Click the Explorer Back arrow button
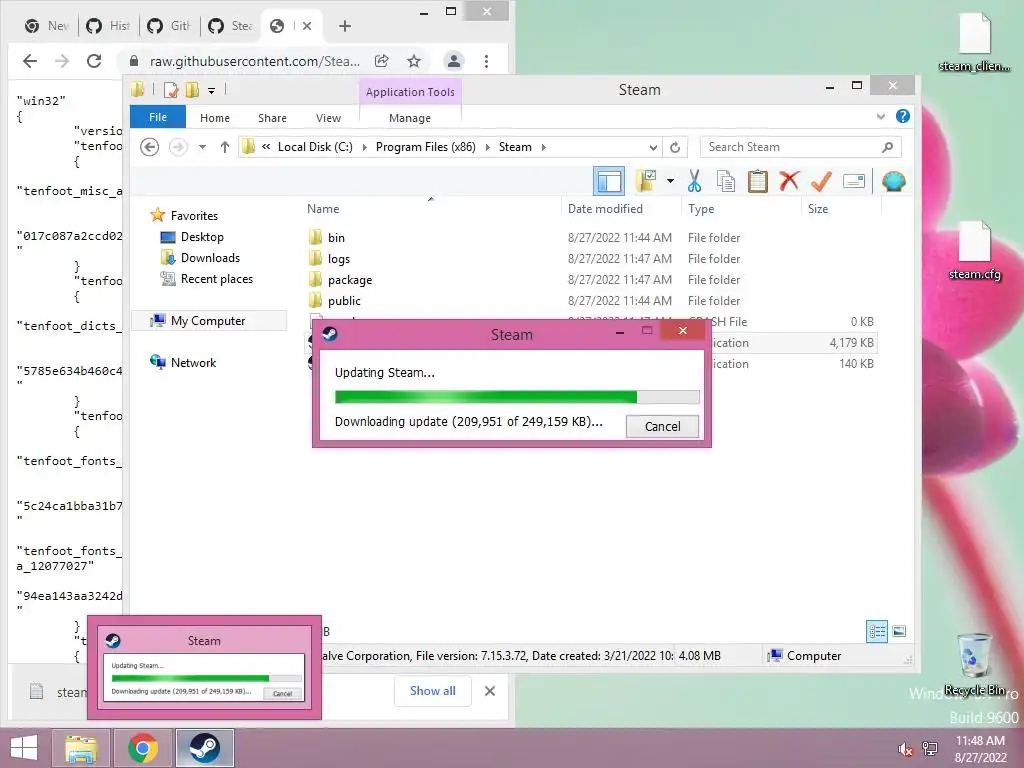This screenshot has width=1024, height=768. pos(150,147)
